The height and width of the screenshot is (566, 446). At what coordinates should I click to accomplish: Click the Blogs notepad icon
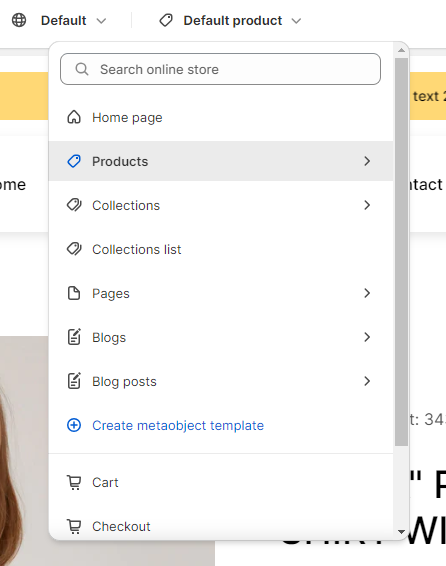pos(74,337)
